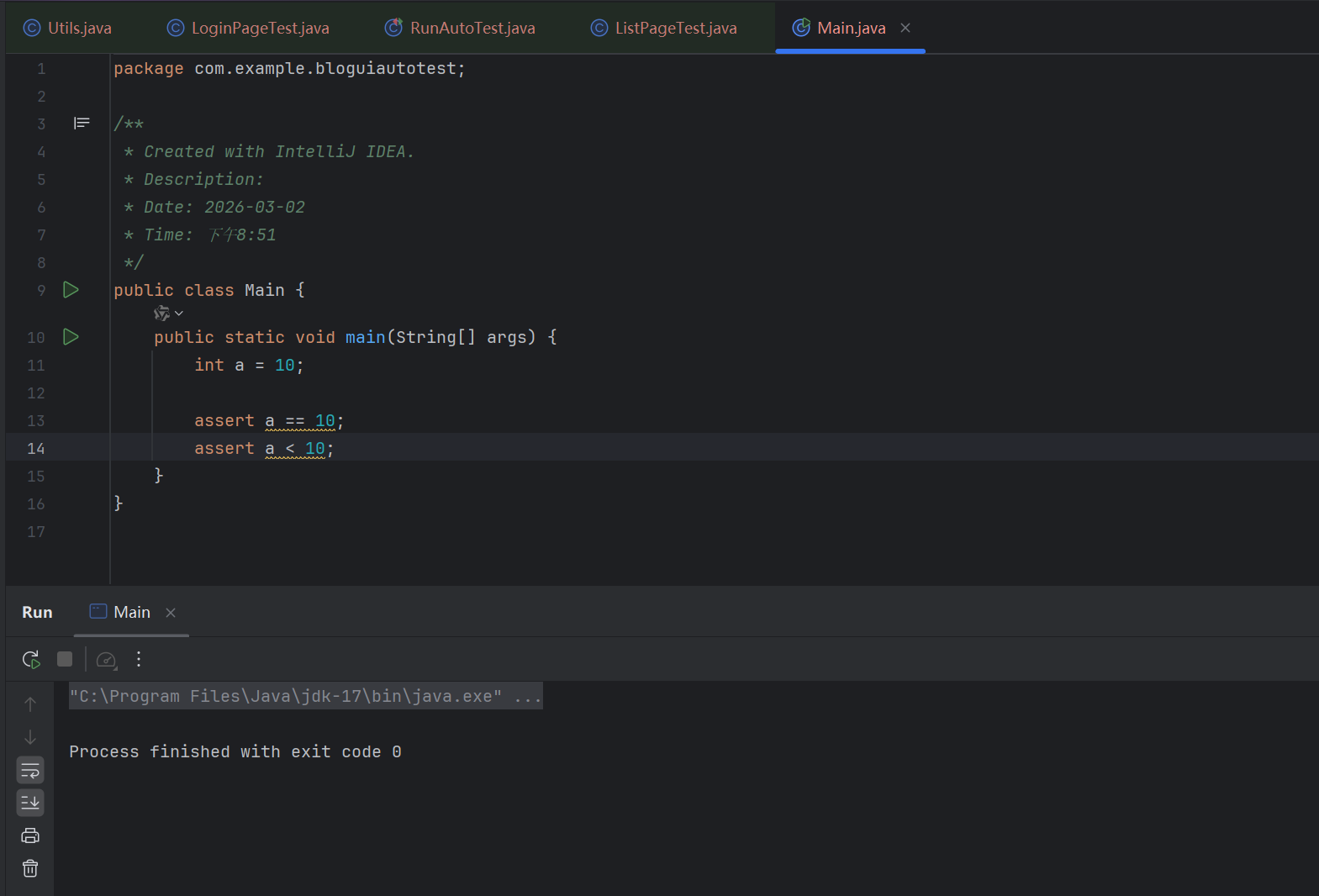Close the Main.java editor tab
The width and height of the screenshot is (1319, 896).
click(905, 28)
